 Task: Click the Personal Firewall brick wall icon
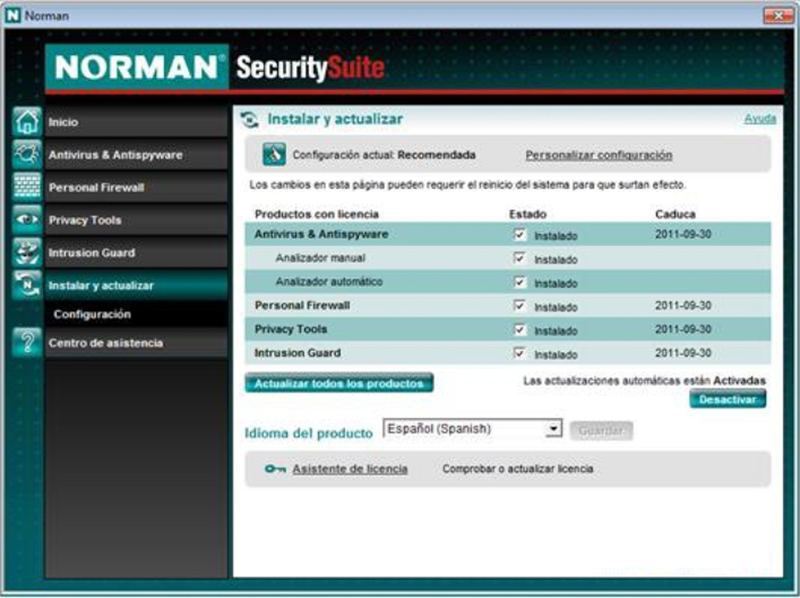pos(27,187)
